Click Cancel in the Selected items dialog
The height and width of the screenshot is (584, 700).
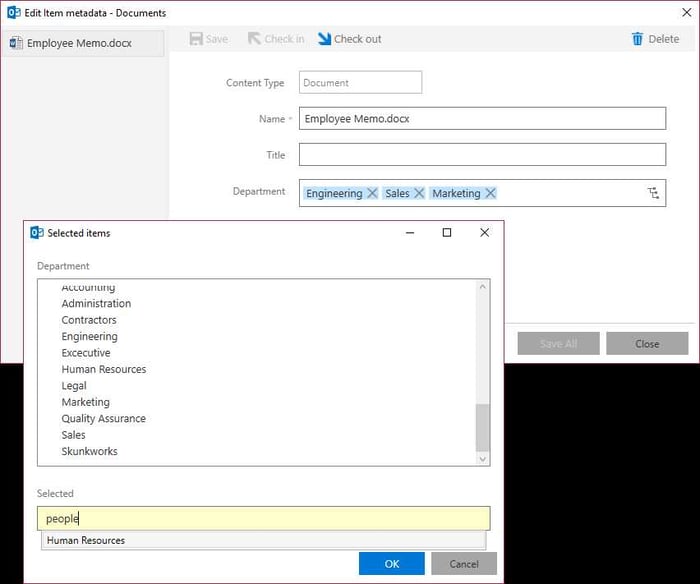point(464,563)
